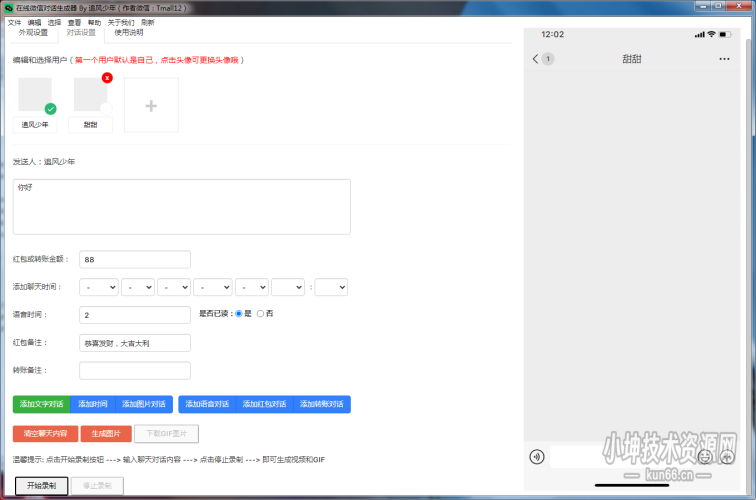Tap the emoji icon in chat bar
Image resolution: width=756 pixels, height=500 pixels.
[x=704, y=456]
